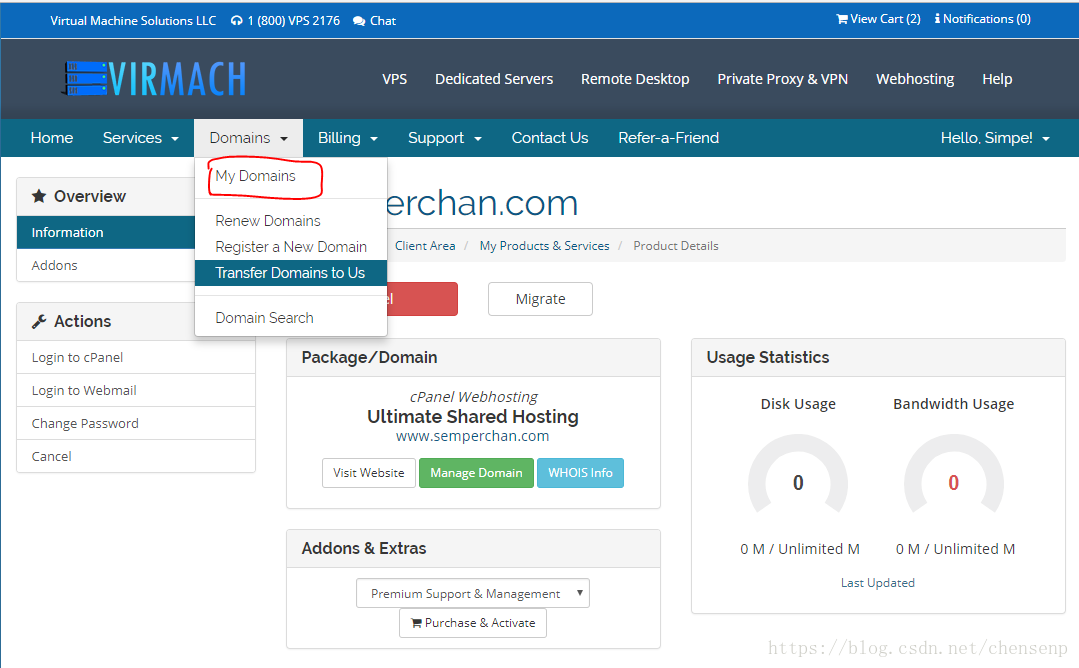
Task: Click Virtual Machine Solutions LLC text
Action: (133, 21)
